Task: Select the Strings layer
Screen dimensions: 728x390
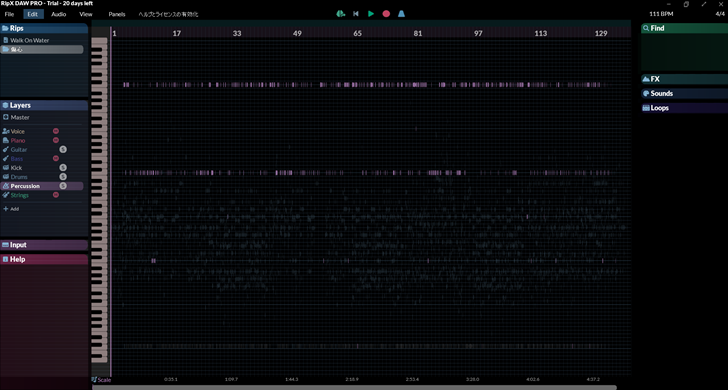Action: [20, 195]
